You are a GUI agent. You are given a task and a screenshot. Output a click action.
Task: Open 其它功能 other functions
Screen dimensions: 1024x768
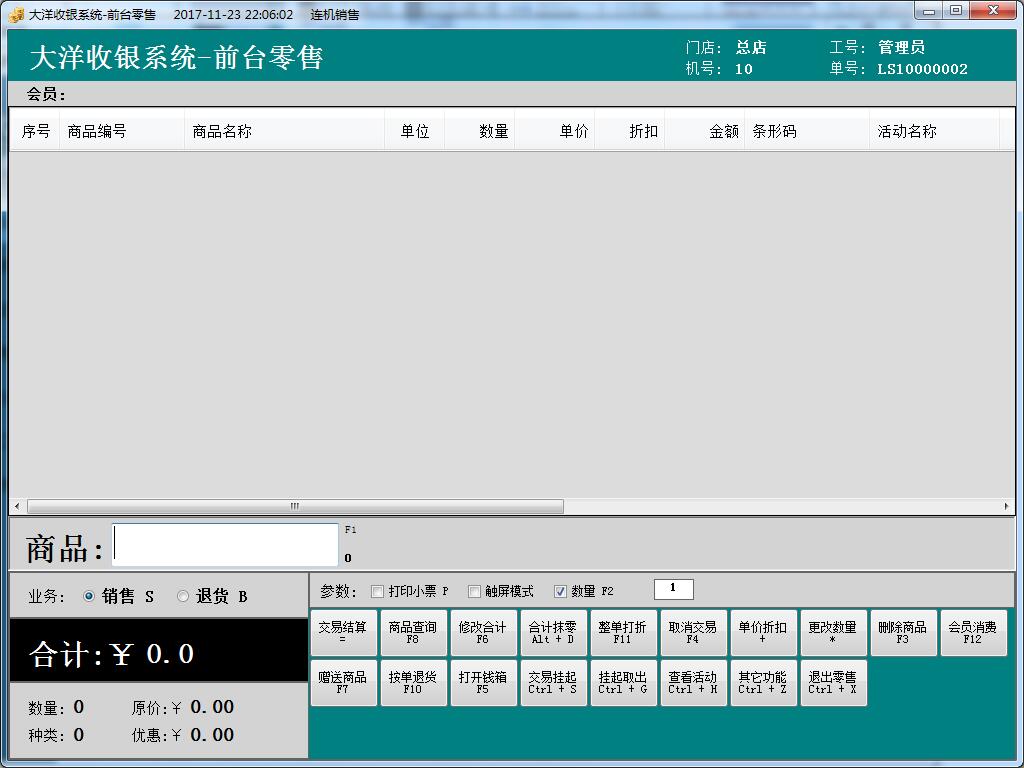pyautogui.click(x=763, y=683)
